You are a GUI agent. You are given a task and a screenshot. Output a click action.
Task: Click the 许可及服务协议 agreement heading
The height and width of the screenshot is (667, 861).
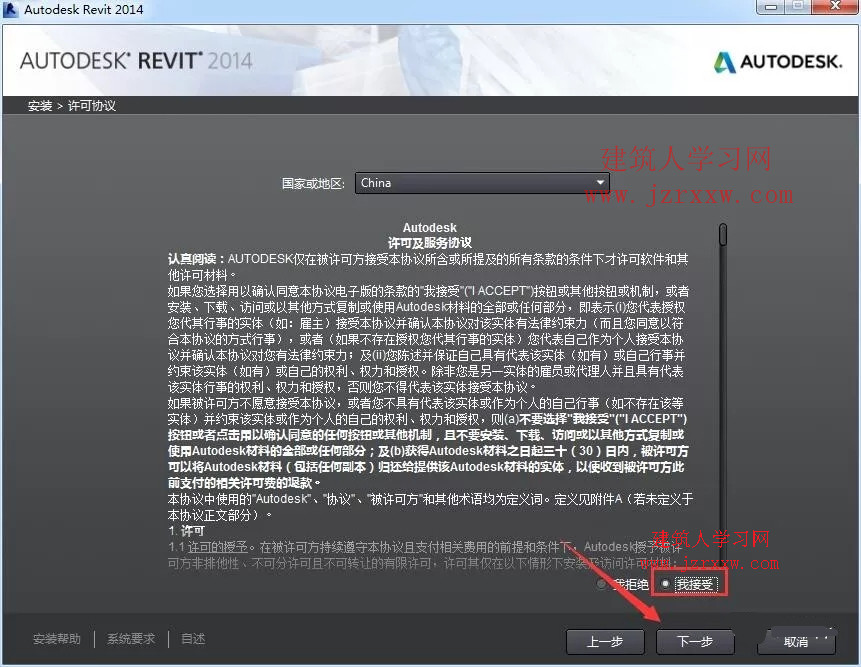pyautogui.click(x=429, y=243)
